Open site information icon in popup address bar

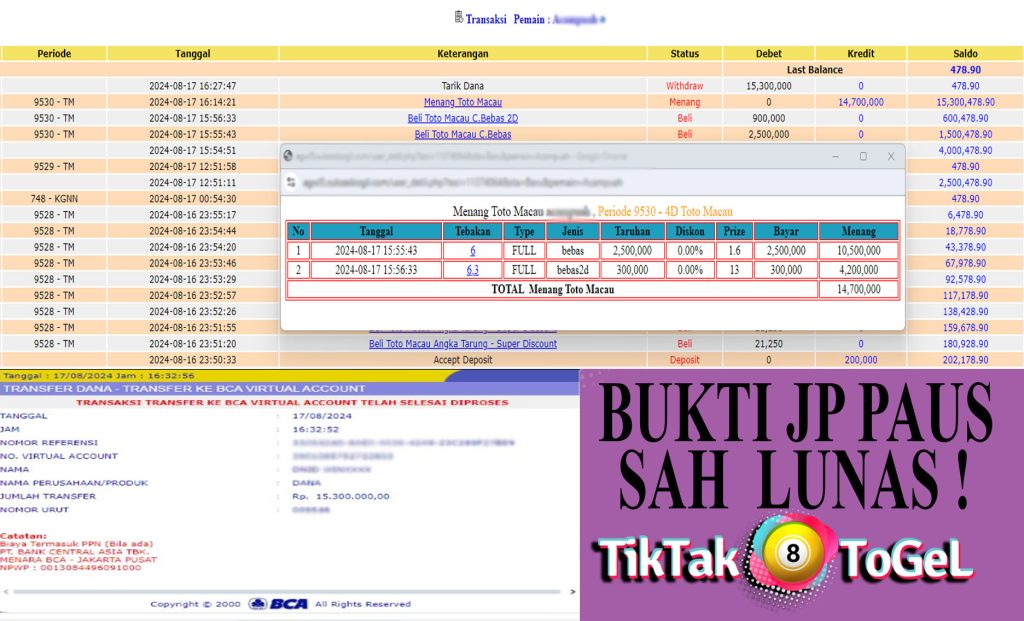(x=292, y=182)
